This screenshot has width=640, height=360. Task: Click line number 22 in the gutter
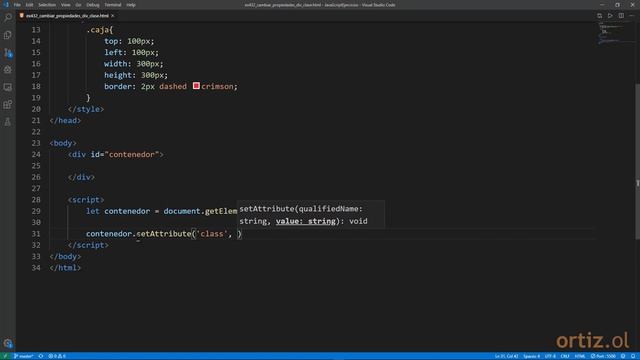[x=36, y=132]
